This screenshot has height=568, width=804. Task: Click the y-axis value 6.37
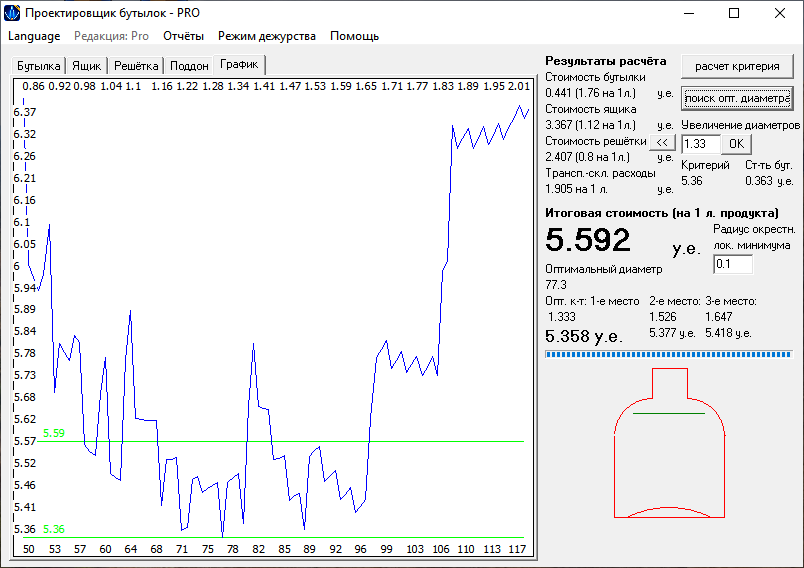[25, 112]
